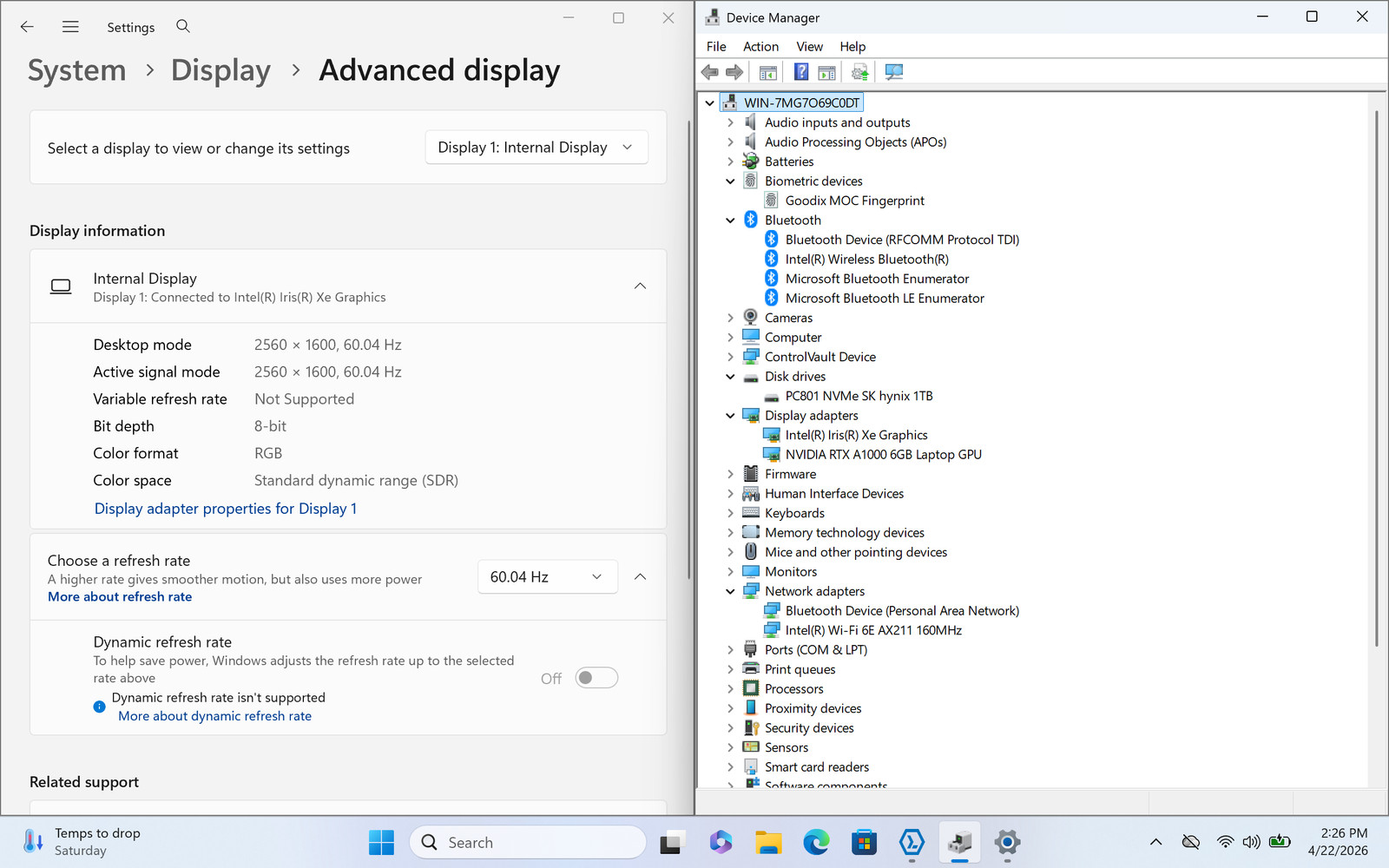Go to System in the breadcrumb
Screen dimensions: 1389x868
(77, 70)
